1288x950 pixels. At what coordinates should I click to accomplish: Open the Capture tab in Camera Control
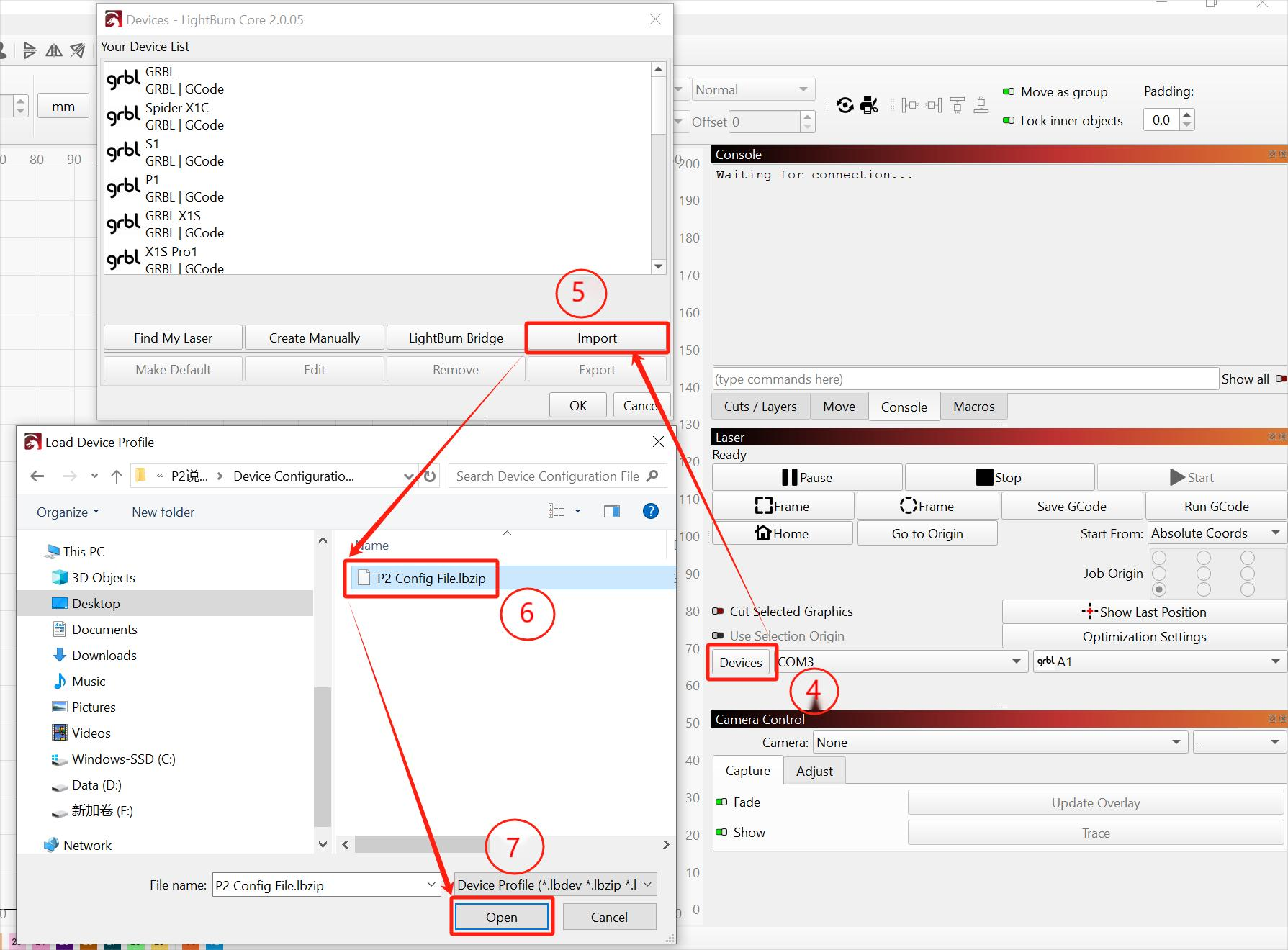click(x=747, y=771)
